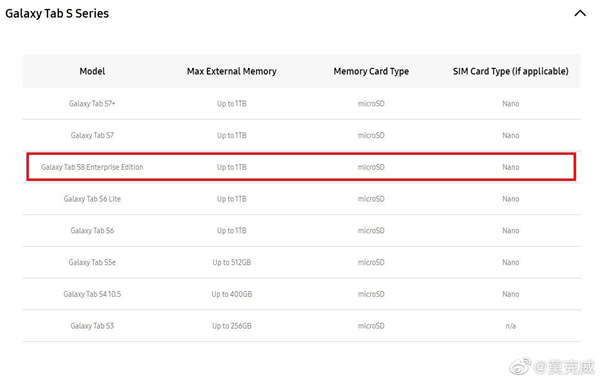The height and width of the screenshot is (381, 600).
Task: Select the Galaxy Tab S7+ row label
Action: [x=92, y=103]
